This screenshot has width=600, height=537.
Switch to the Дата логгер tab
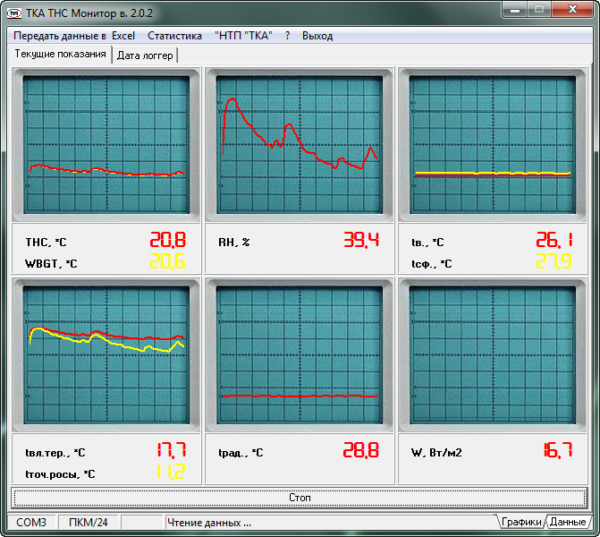pos(145,55)
